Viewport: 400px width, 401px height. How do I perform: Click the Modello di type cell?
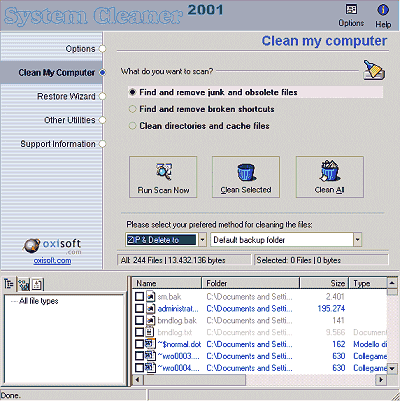(370, 344)
